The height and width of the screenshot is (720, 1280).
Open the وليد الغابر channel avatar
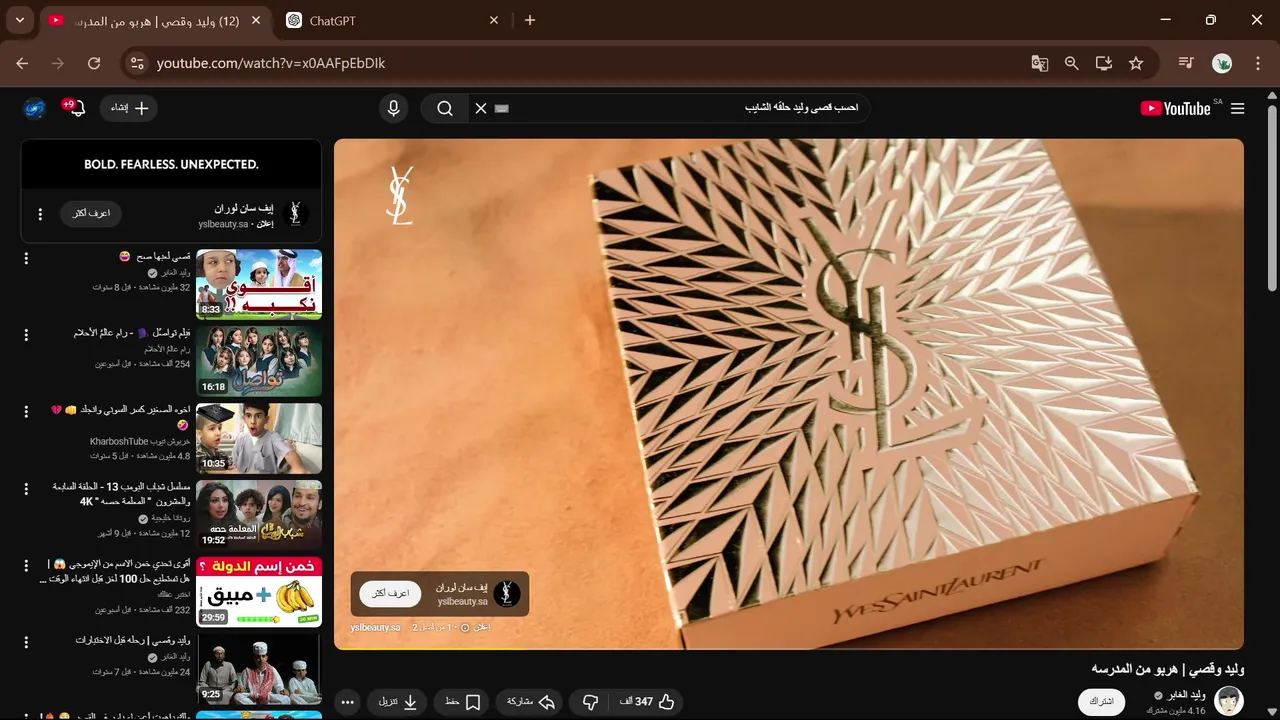(x=1229, y=701)
